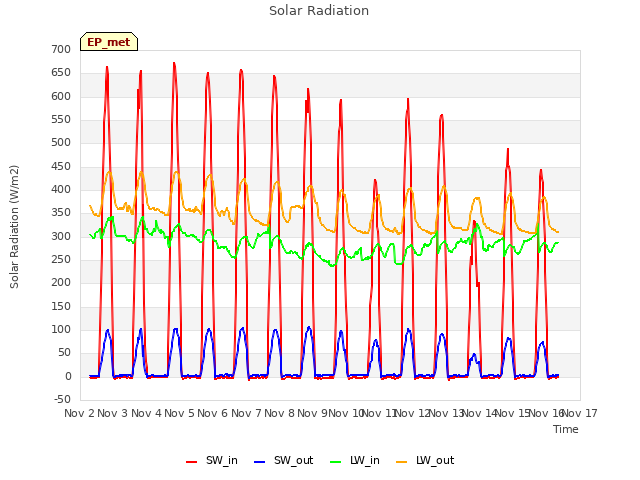Image resolution: width=640 pixels, height=480 pixels.
Task: Toggle the SW_in series in legend
Action: coord(212,460)
